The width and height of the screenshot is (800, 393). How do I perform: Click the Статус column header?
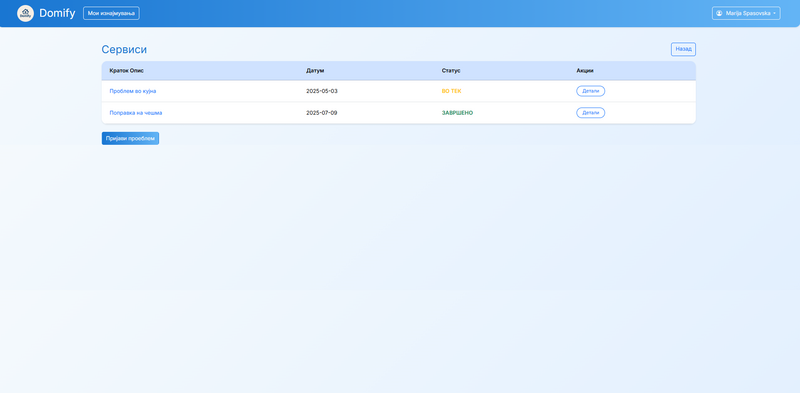pos(451,70)
